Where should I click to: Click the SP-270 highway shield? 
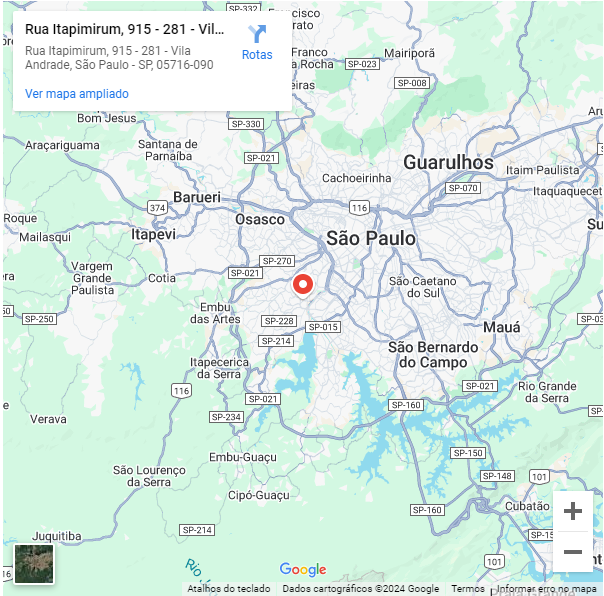tap(276, 260)
